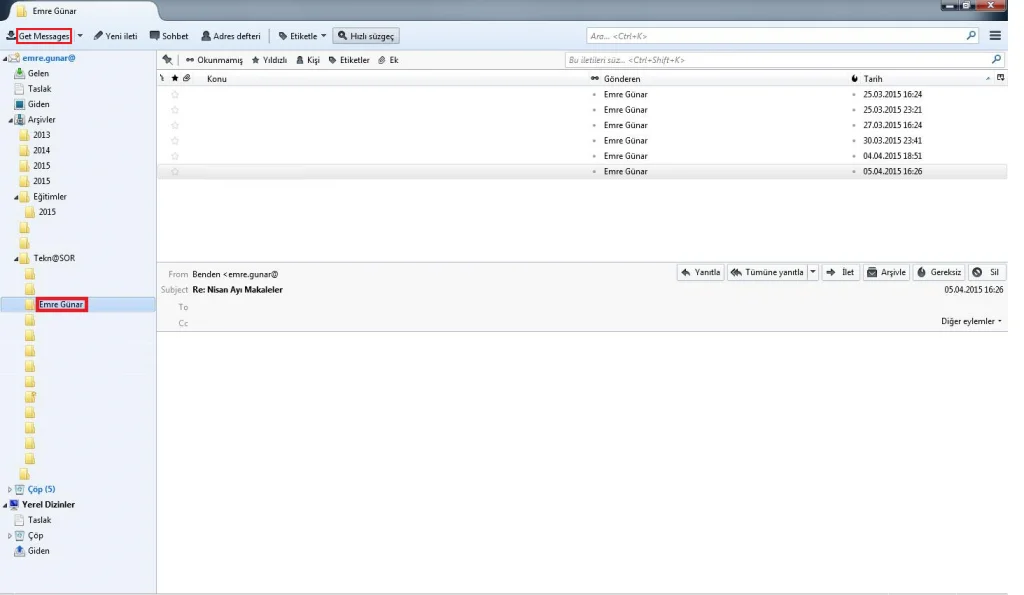Click the Ara global search field
This screenshot has width=1024, height=595.
pyautogui.click(x=775, y=36)
